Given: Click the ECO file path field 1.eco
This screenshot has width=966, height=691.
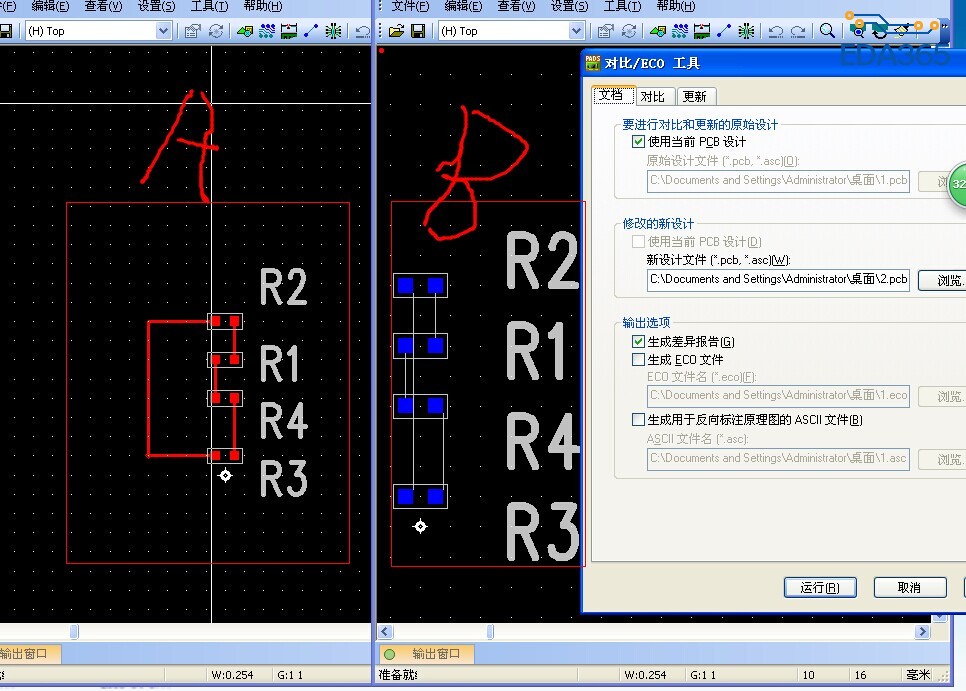Looking at the screenshot, I should (x=778, y=395).
